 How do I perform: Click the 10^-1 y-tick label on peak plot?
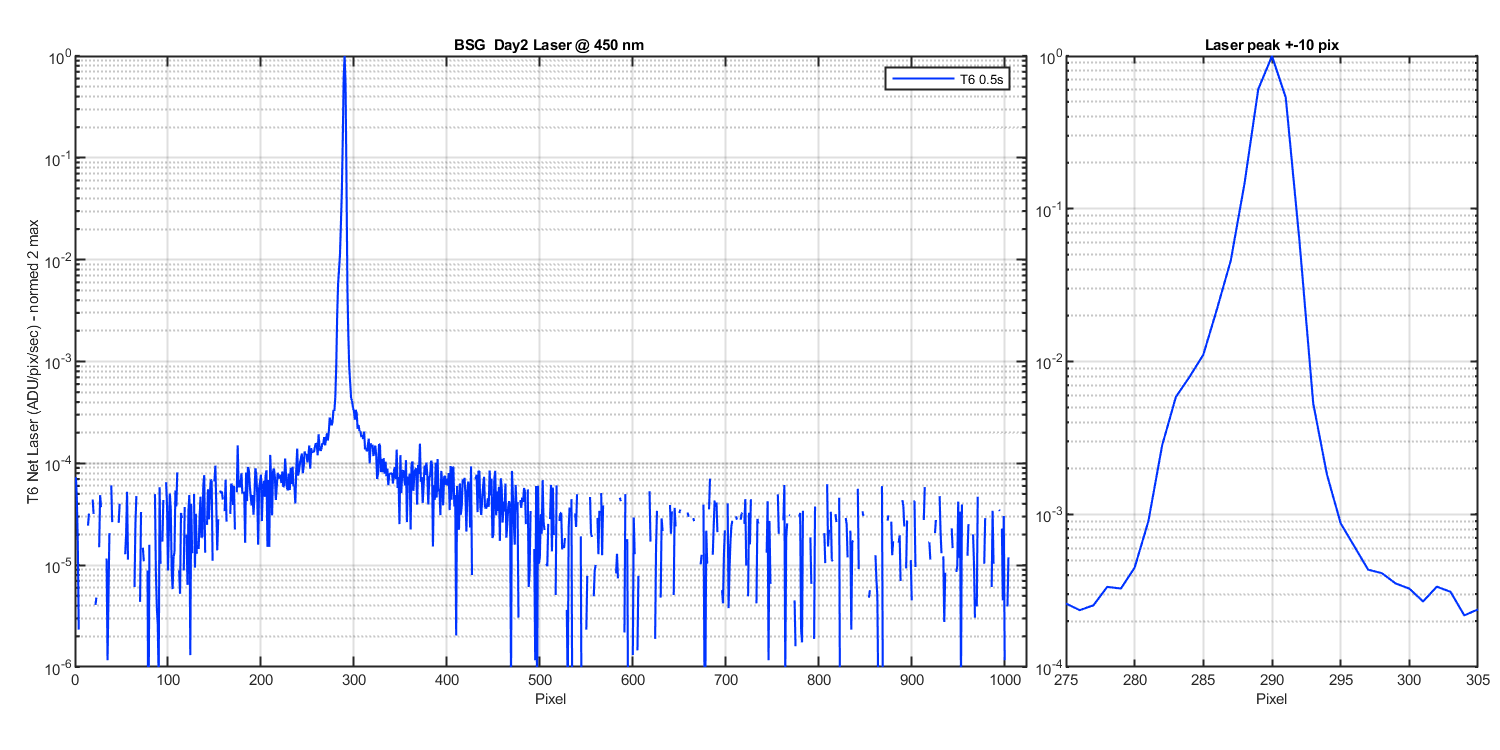pyautogui.click(x=1049, y=209)
